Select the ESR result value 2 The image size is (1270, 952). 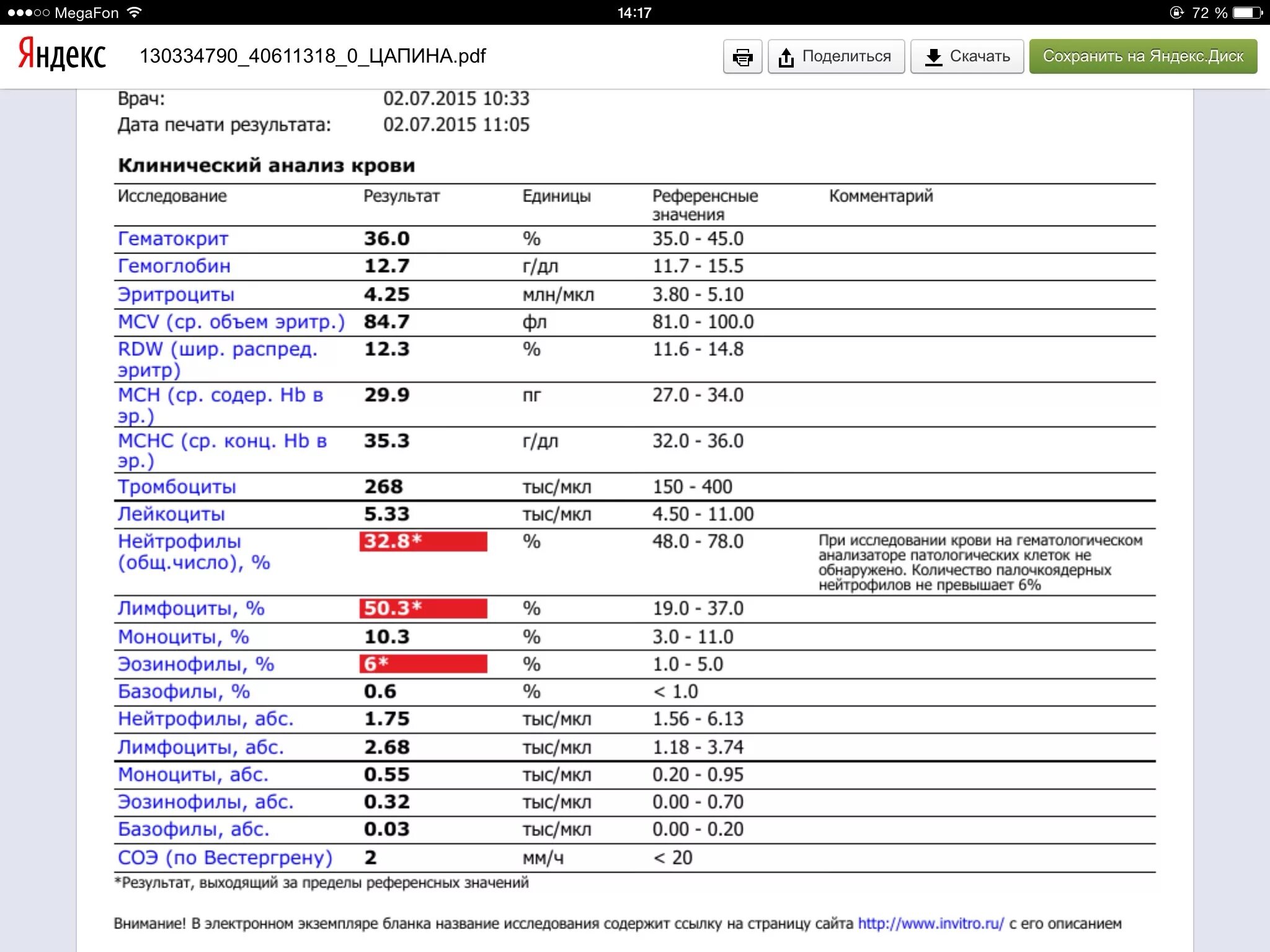pos(370,857)
